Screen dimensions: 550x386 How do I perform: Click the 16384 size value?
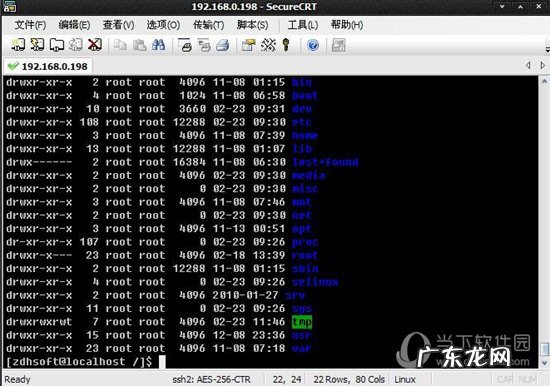click(x=189, y=162)
